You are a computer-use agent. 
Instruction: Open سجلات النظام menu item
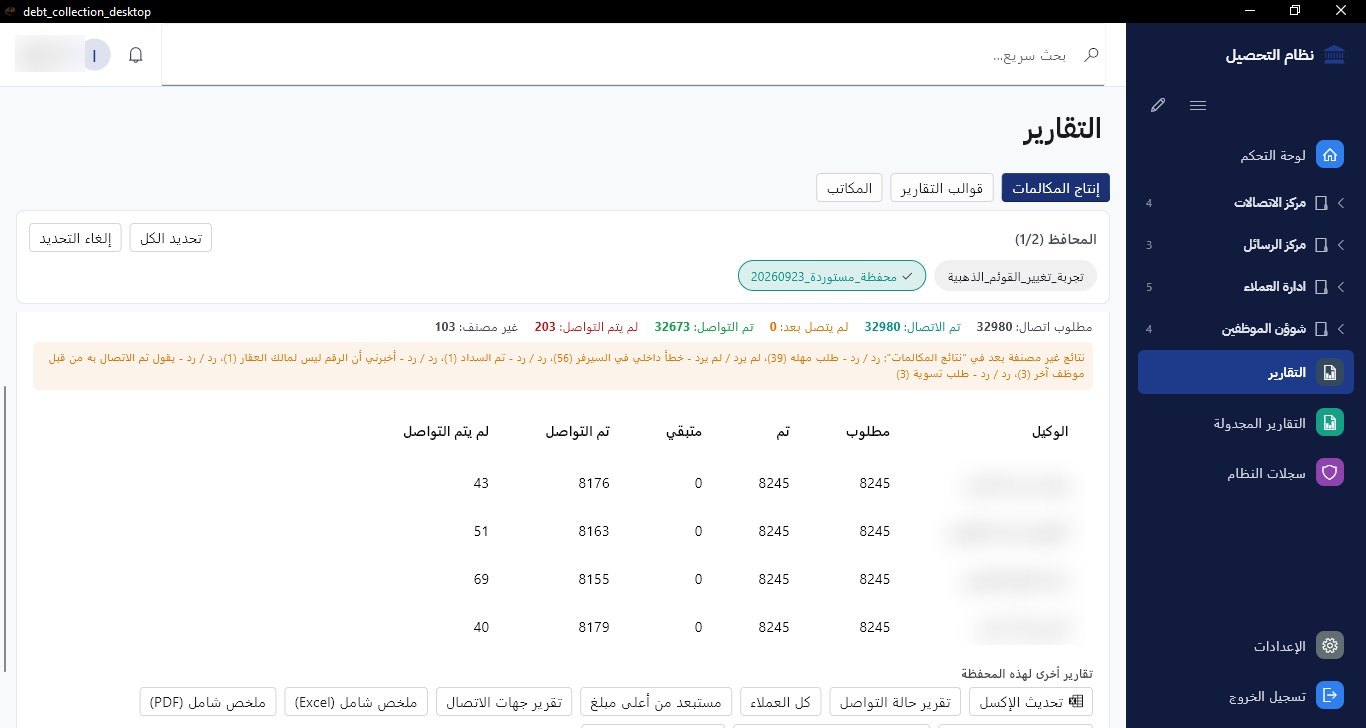pos(1245,473)
